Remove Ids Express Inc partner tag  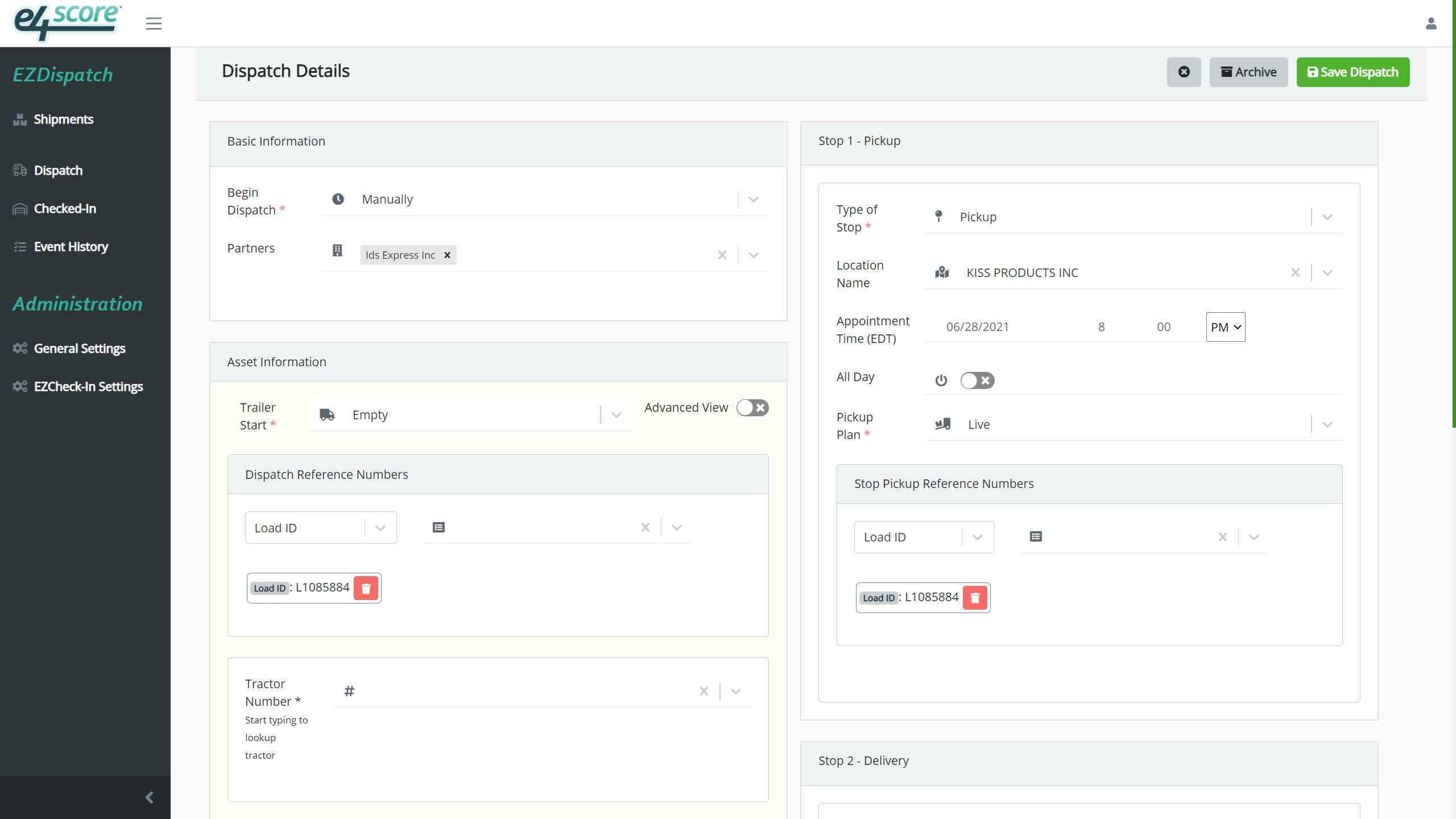[447, 255]
